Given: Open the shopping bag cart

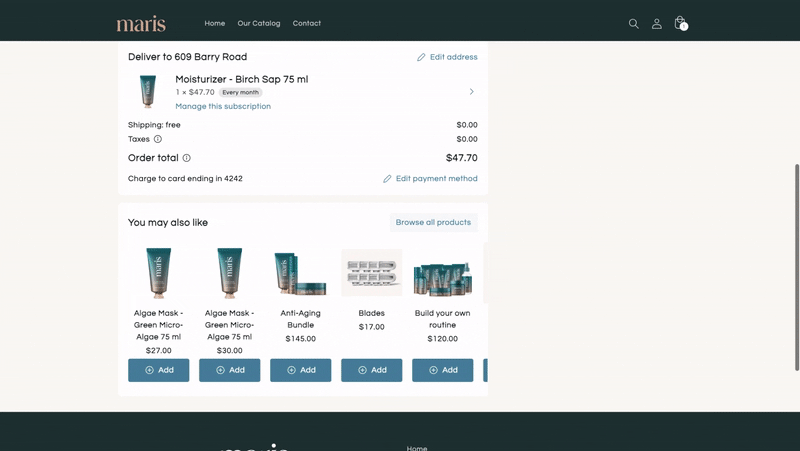Looking at the screenshot, I should pyautogui.click(x=680, y=23).
